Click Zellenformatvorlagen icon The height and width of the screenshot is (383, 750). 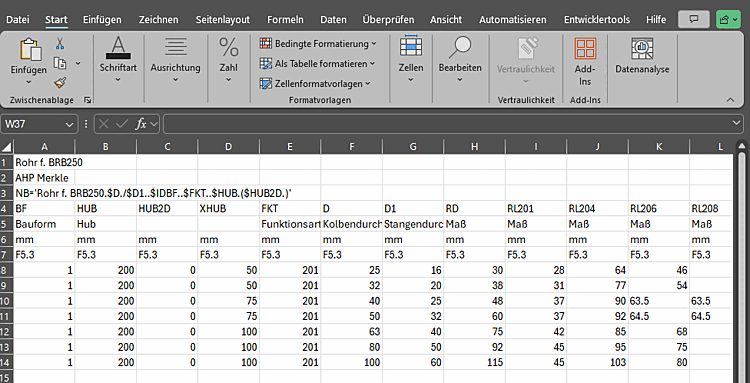(x=265, y=84)
